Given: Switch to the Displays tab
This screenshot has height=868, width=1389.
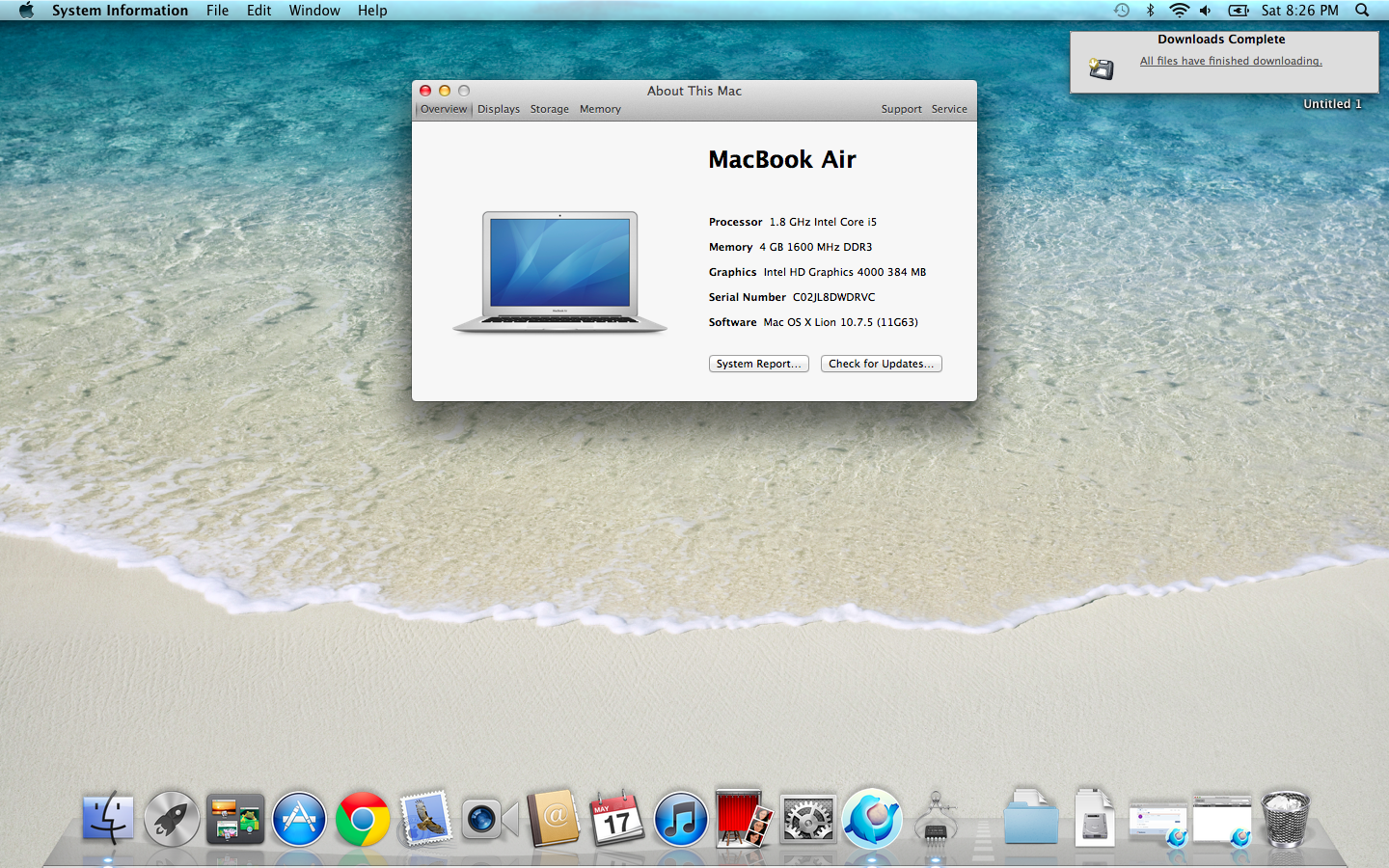Looking at the screenshot, I should [x=499, y=109].
